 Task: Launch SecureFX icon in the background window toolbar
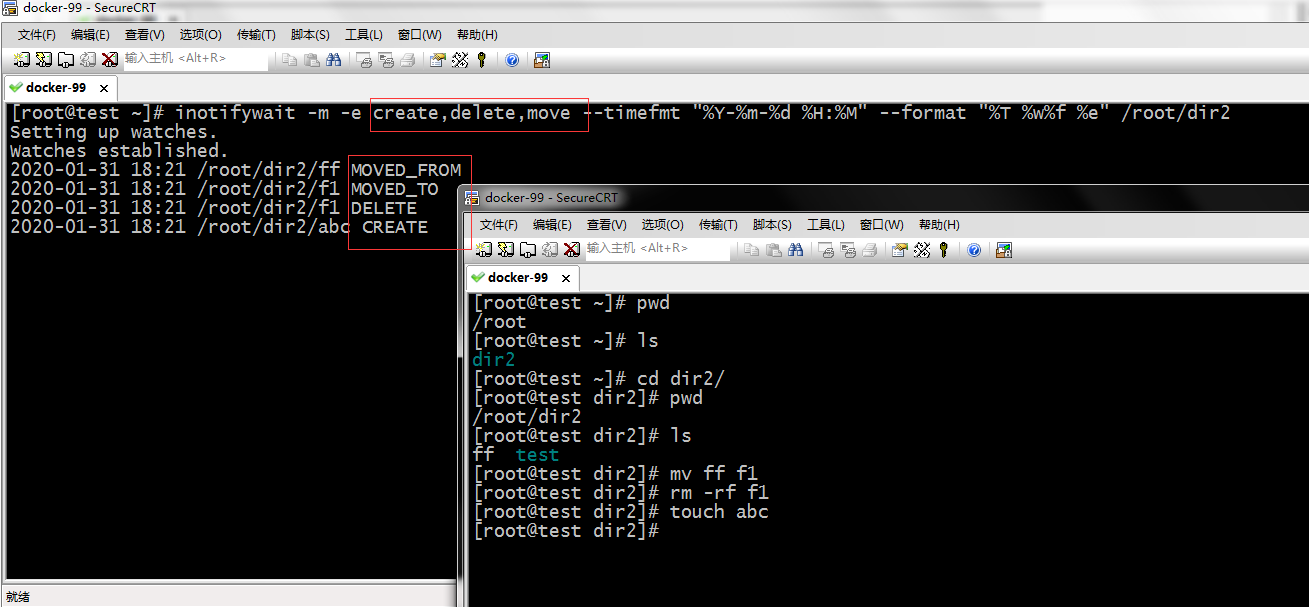[541, 60]
